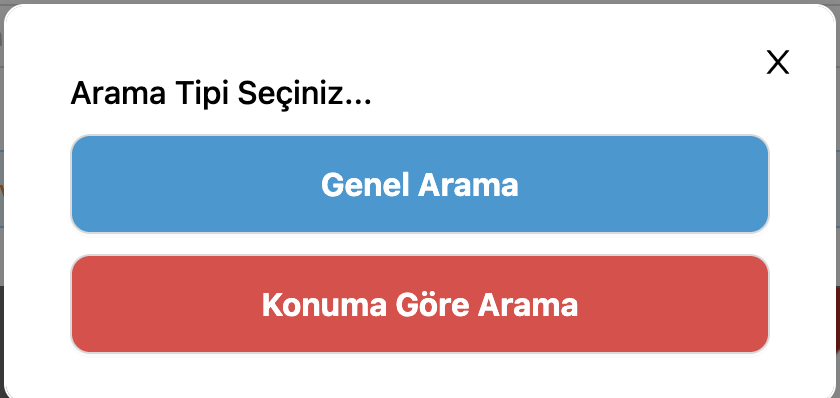Select Konuma Göre Arama as the search type
This screenshot has width=840, height=398.
[420, 304]
